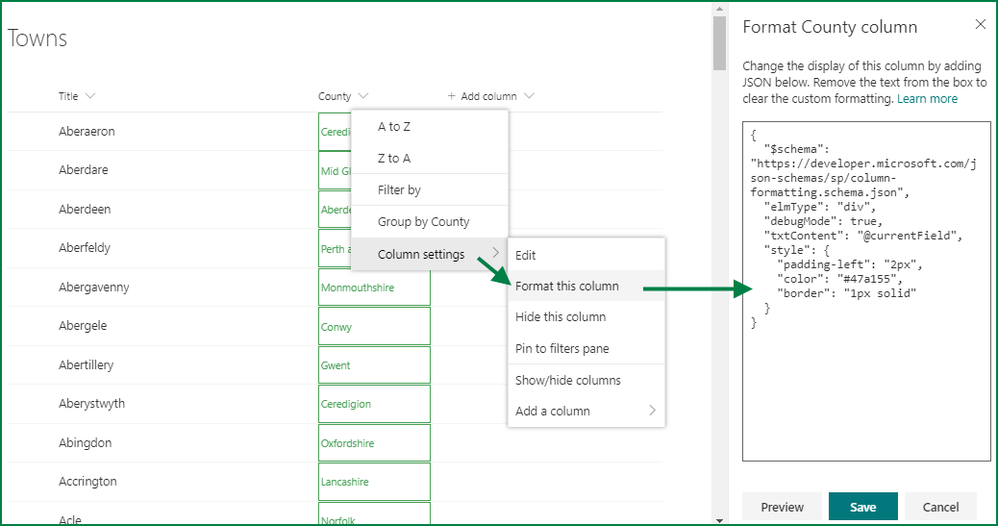Expand the Add column header chevron
This screenshot has height=526, width=998.
coord(529,97)
